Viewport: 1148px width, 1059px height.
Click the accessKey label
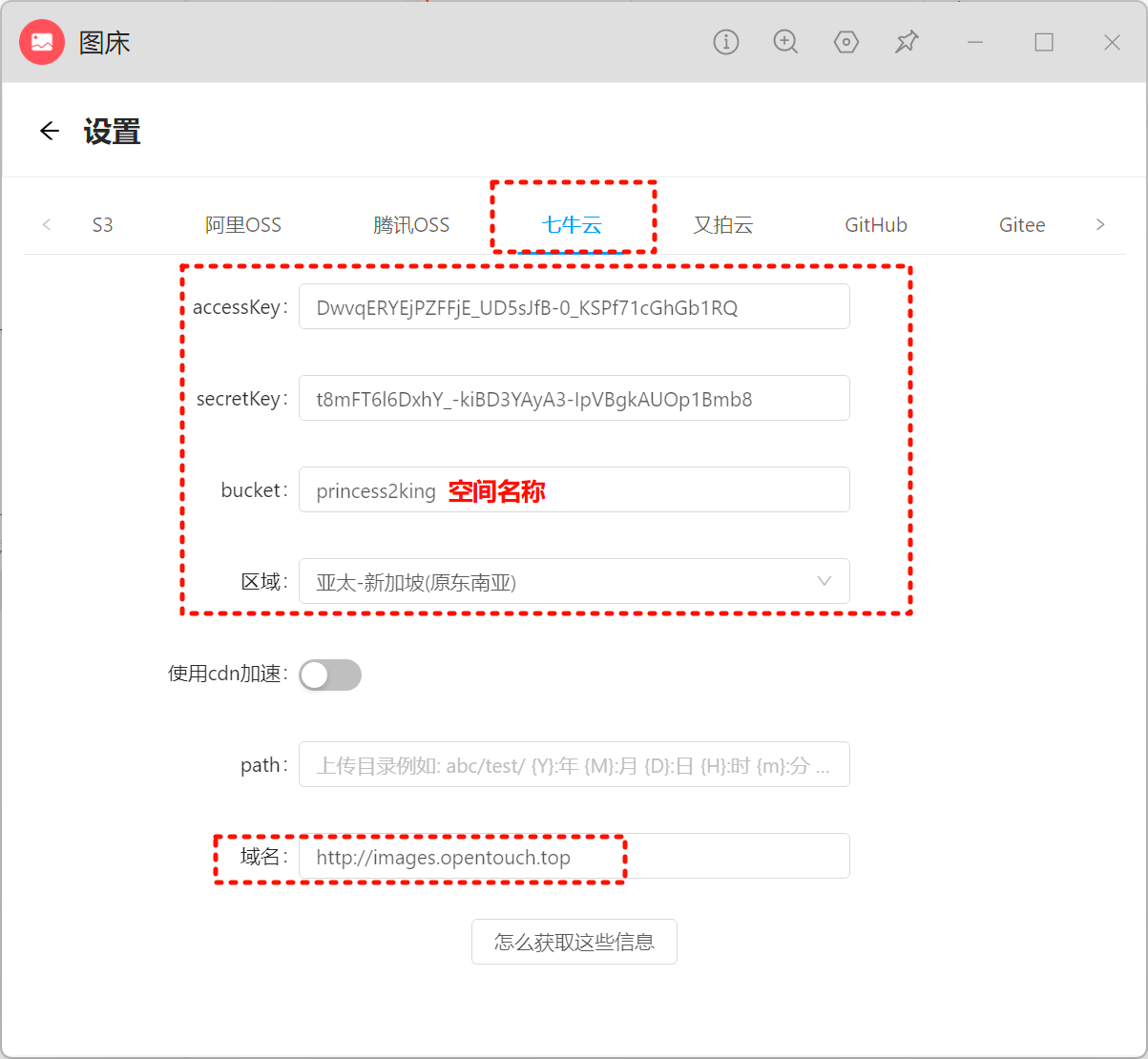tap(240, 307)
